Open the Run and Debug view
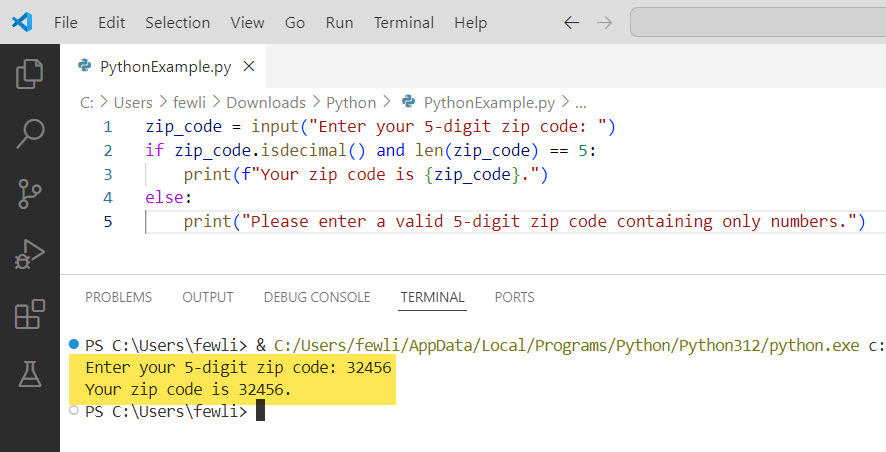886x452 pixels. (29, 254)
